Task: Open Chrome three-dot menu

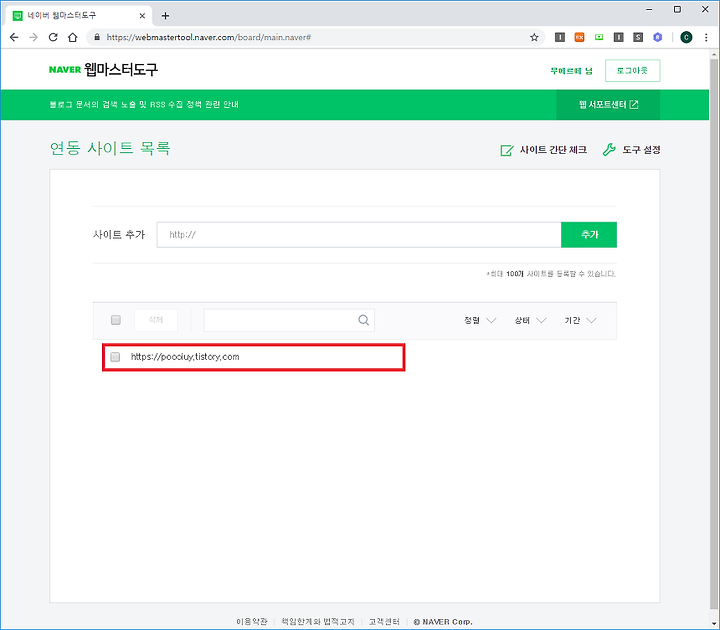Action: click(x=706, y=37)
